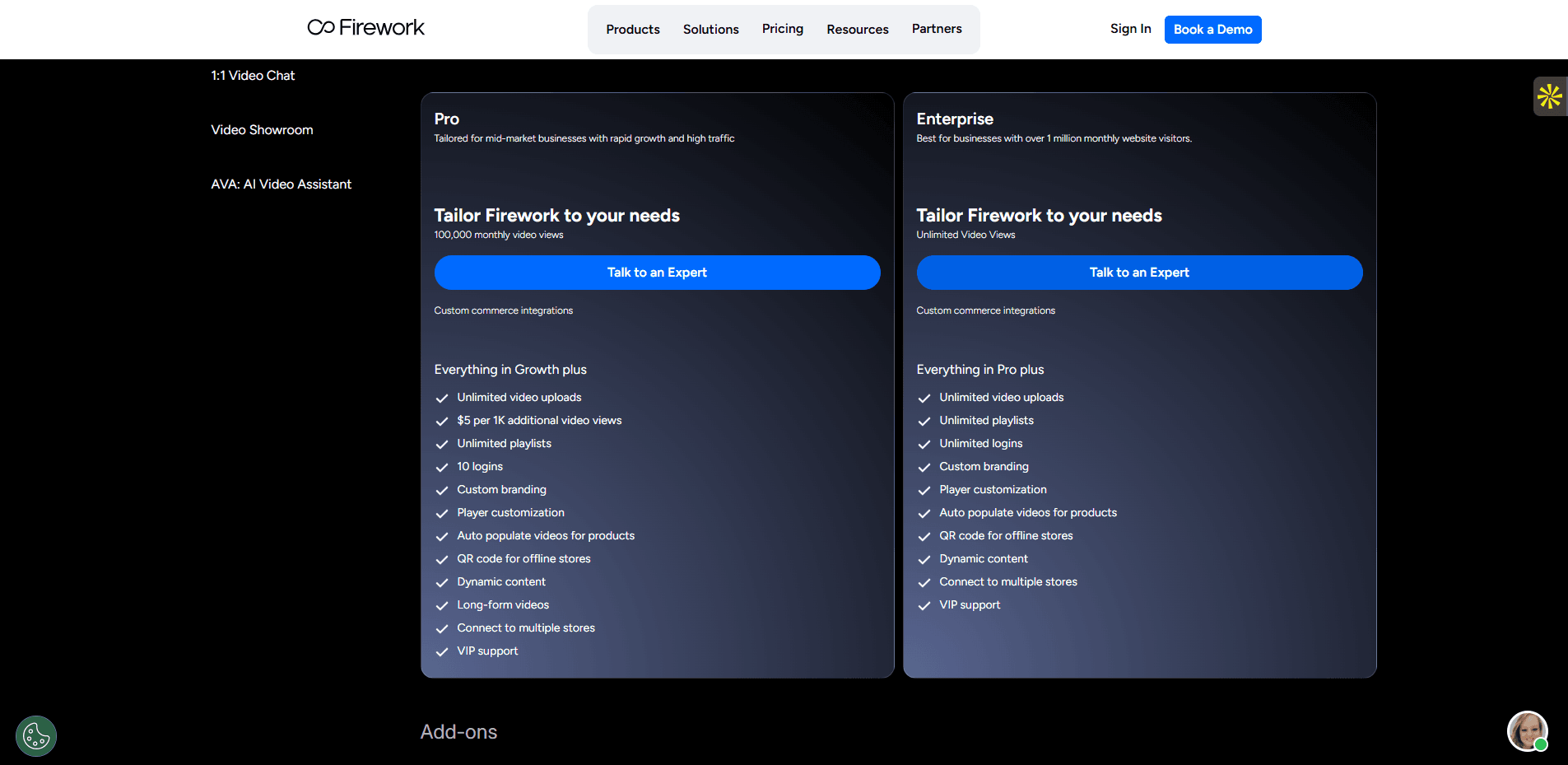Screen dimensions: 1568x765
Task: Click the Sign In link
Action: [1130, 29]
